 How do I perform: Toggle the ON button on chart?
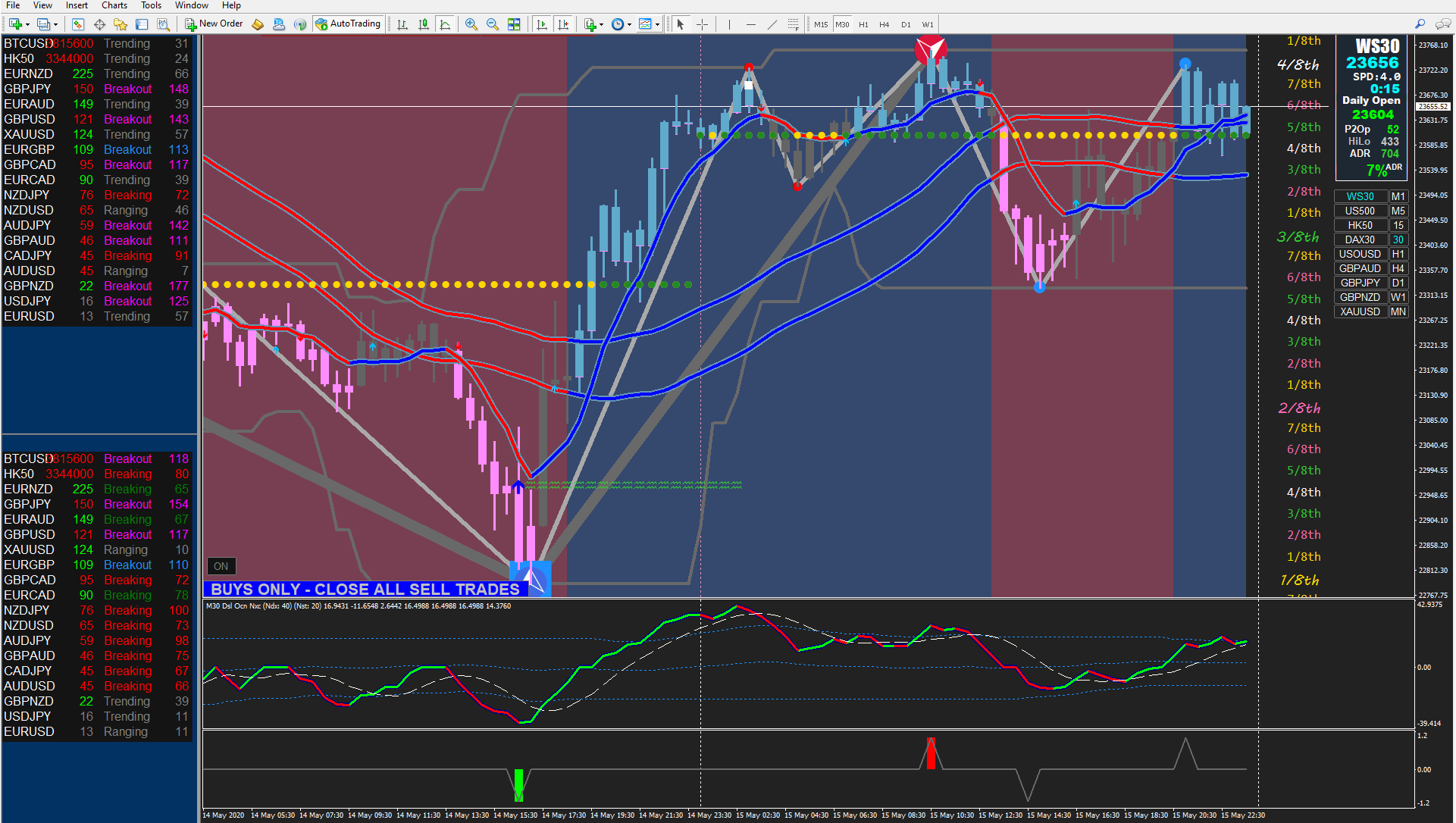point(221,566)
